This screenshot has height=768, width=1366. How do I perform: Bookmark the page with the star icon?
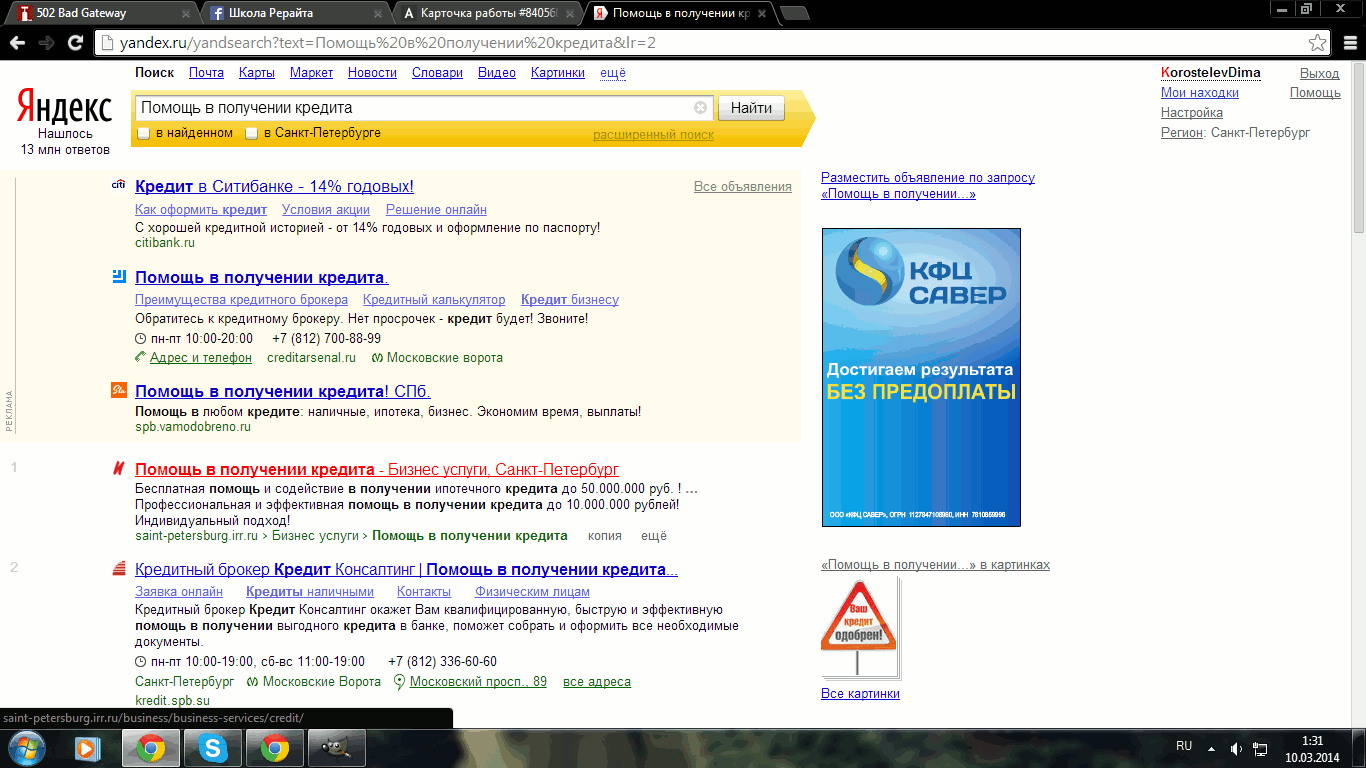pos(1318,43)
